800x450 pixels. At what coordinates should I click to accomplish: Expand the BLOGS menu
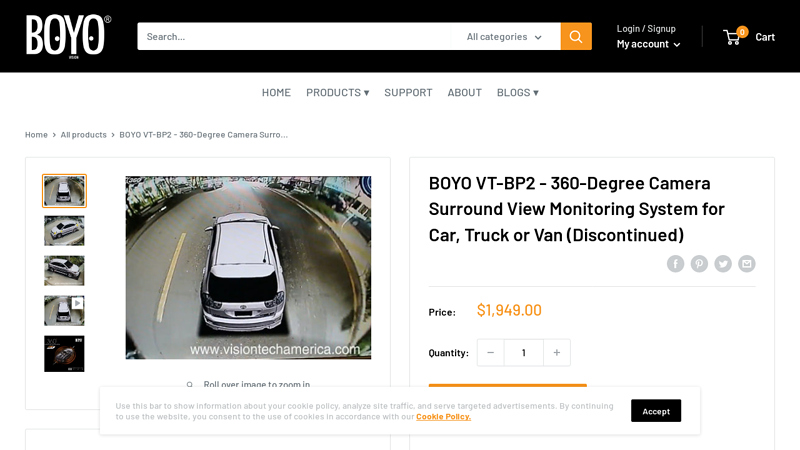click(x=517, y=92)
